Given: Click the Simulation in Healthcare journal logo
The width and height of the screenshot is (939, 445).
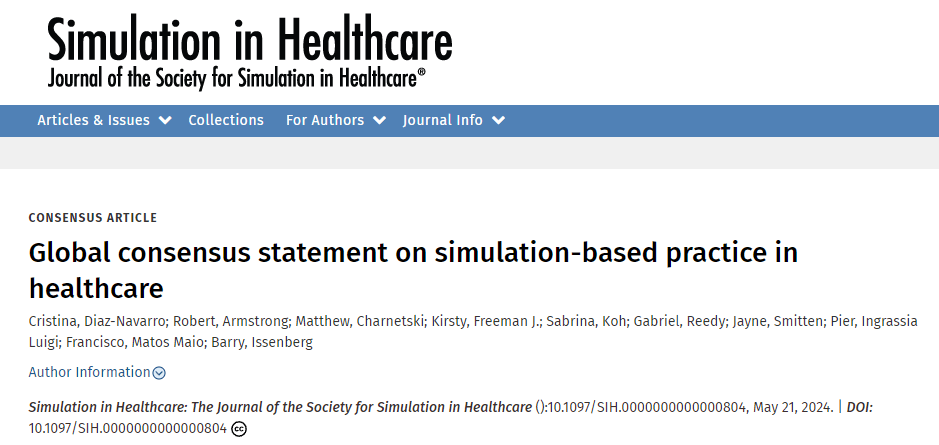Looking at the screenshot, I should point(250,52).
